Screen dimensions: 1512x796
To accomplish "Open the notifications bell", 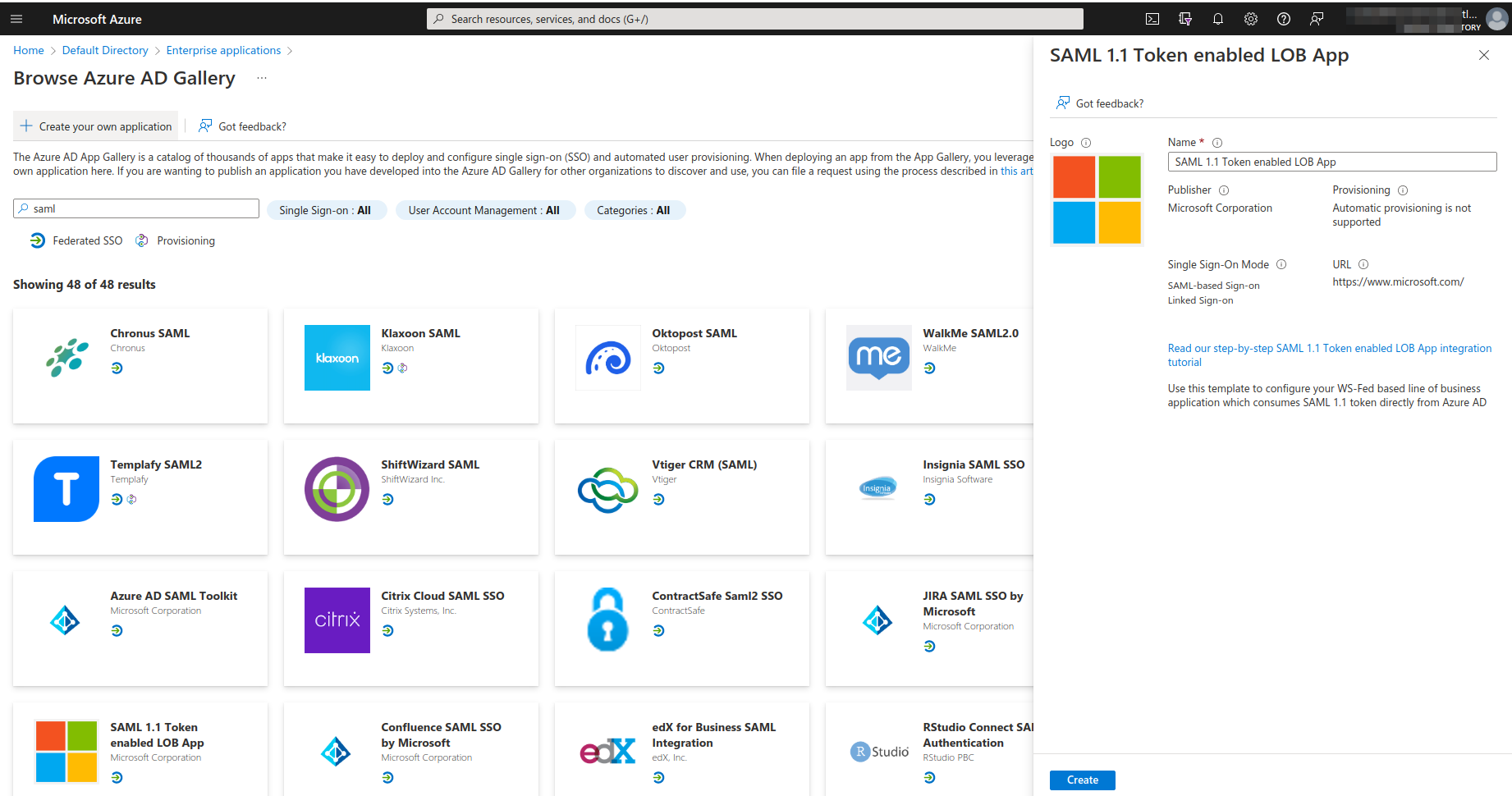I will tap(1218, 19).
